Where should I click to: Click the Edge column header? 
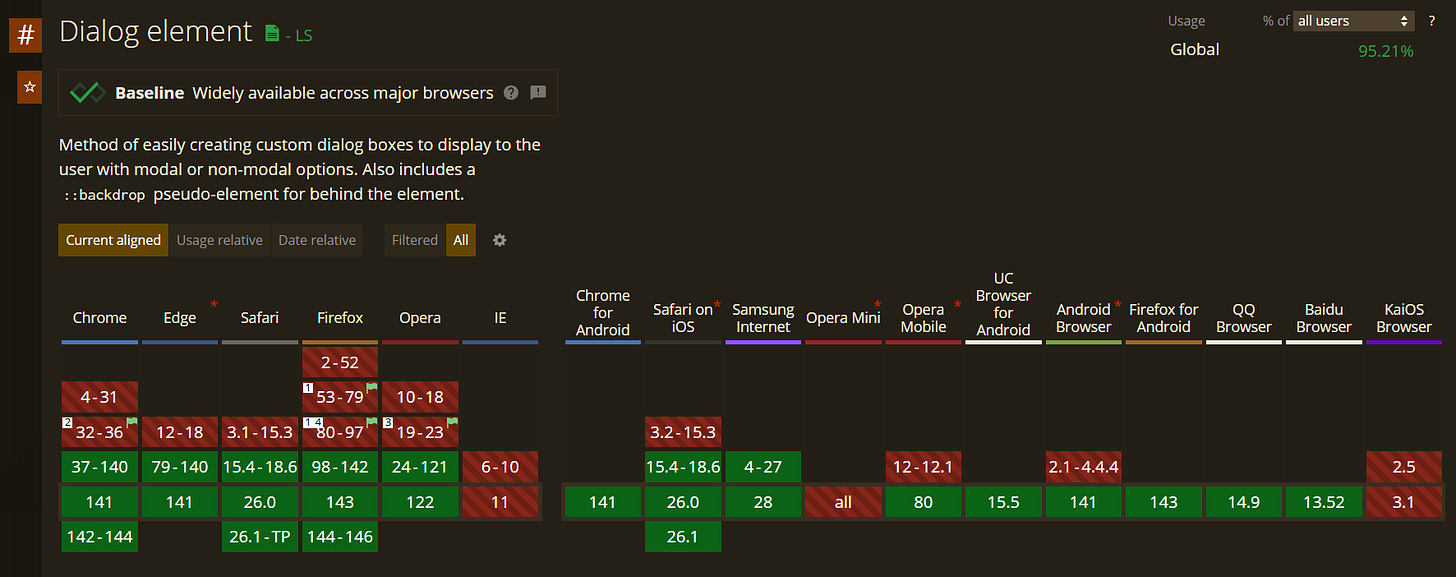(x=180, y=318)
